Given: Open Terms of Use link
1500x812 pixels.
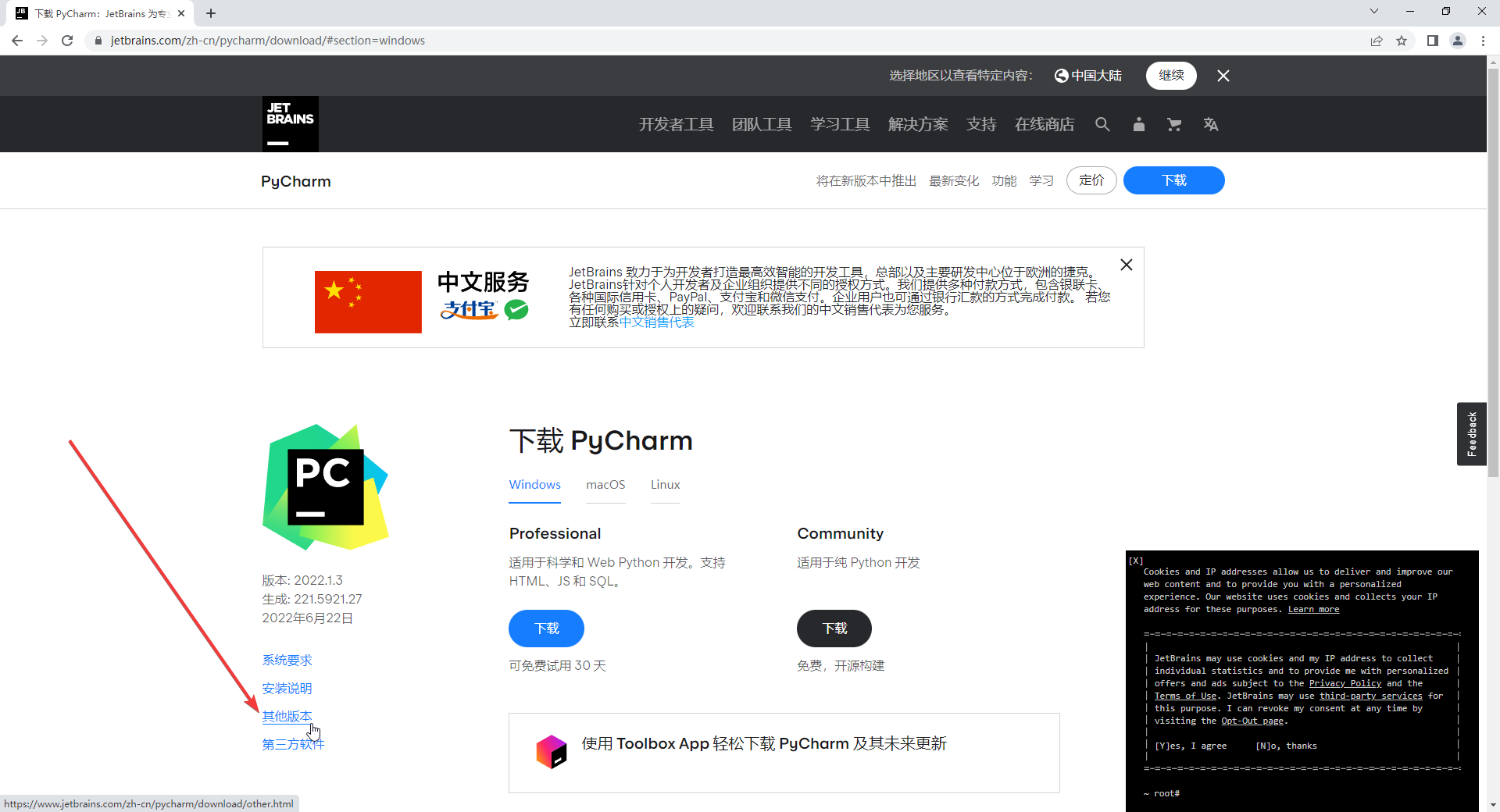Looking at the screenshot, I should point(1185,696).
